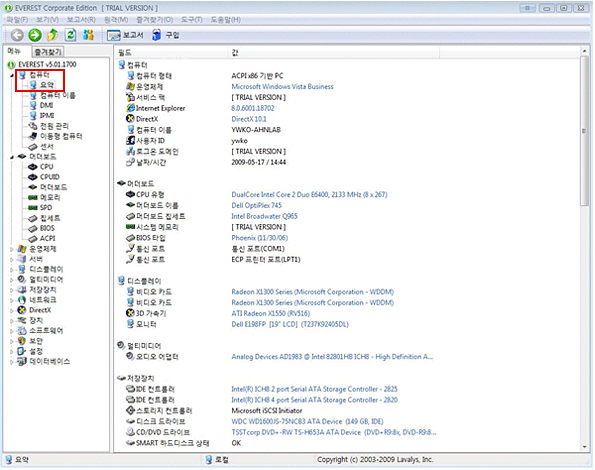Select 전원 관리 tree item
The image size is (595, 470).
coord(54,126)
